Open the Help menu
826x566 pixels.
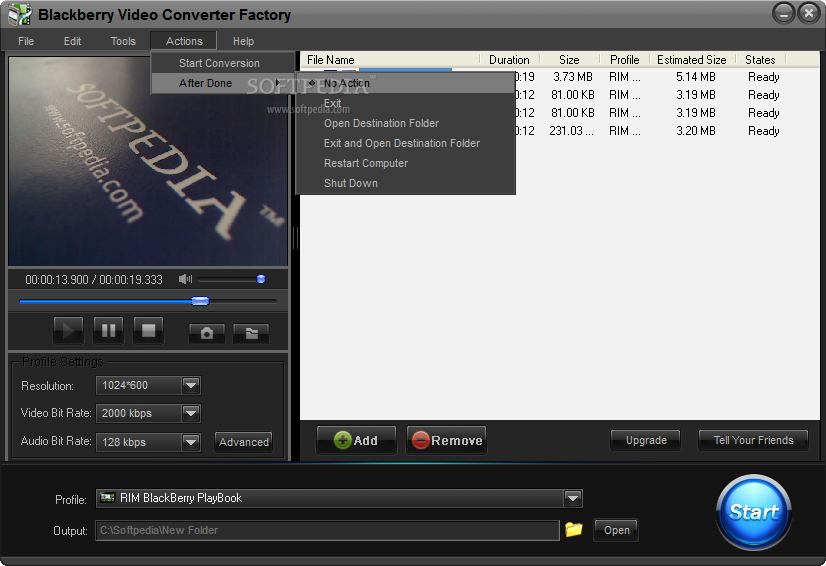pyautogui.click(x=243, y=41)
